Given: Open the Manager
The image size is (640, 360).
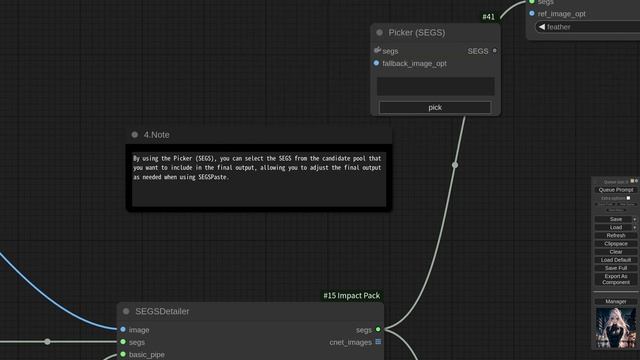Looking at the screenshot, I should pyautogui.click(x=616, y=302).
